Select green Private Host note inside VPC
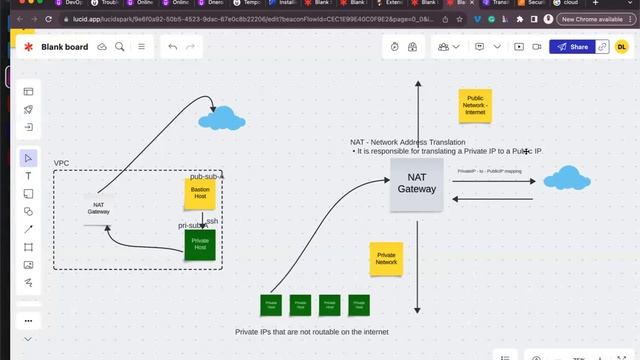This screenshot has height=360, width=640. pos(200,244)
